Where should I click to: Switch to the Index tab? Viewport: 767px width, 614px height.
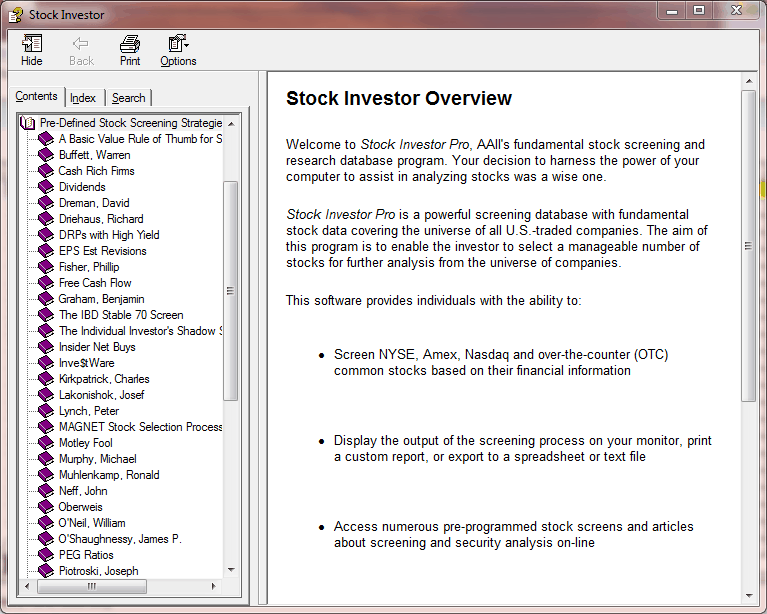click(83, 98)
